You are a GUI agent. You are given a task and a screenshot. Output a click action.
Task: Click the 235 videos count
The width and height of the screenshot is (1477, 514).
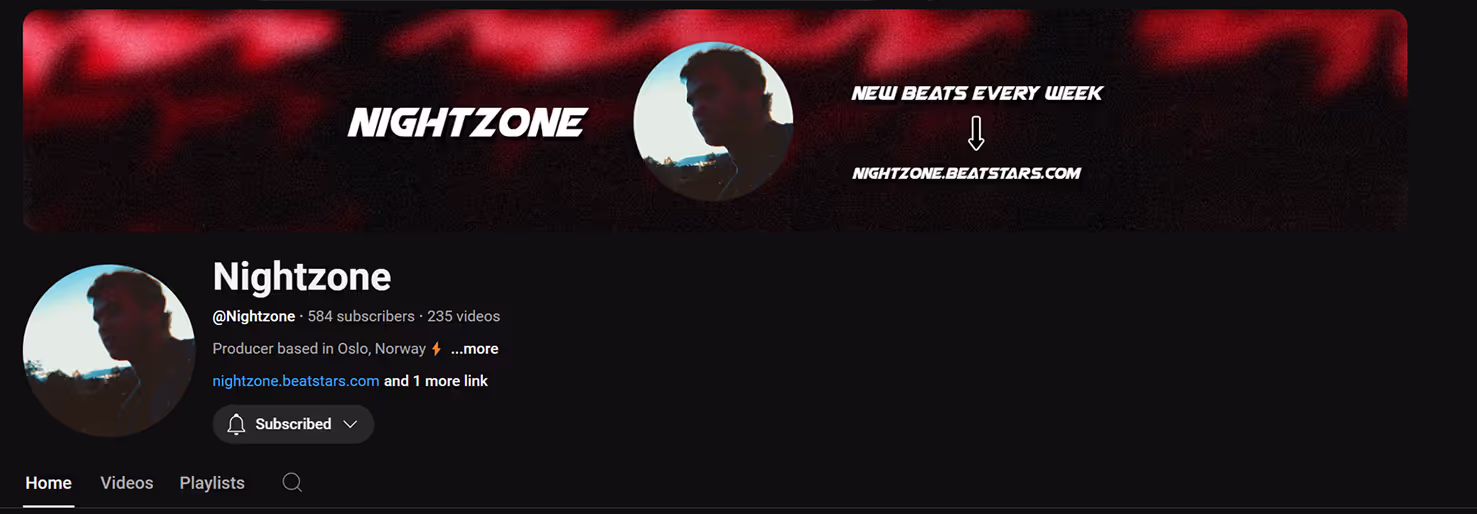pyautogui.click(x=463, y=316)
